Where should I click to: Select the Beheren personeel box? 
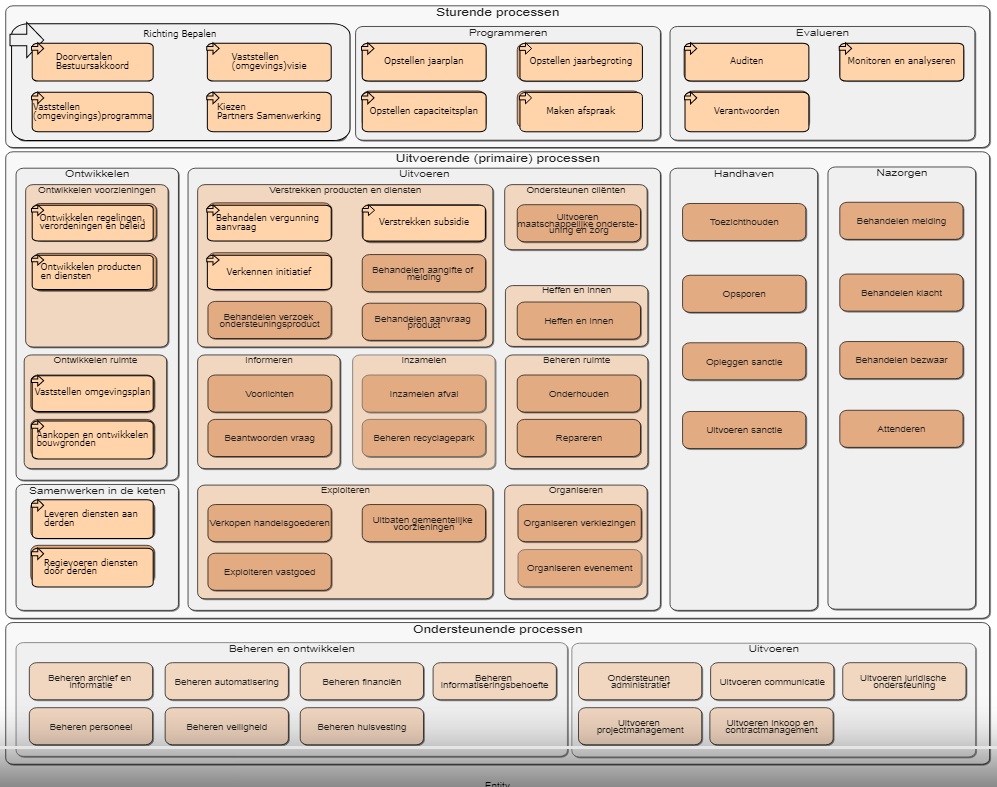tap(91, 727)
